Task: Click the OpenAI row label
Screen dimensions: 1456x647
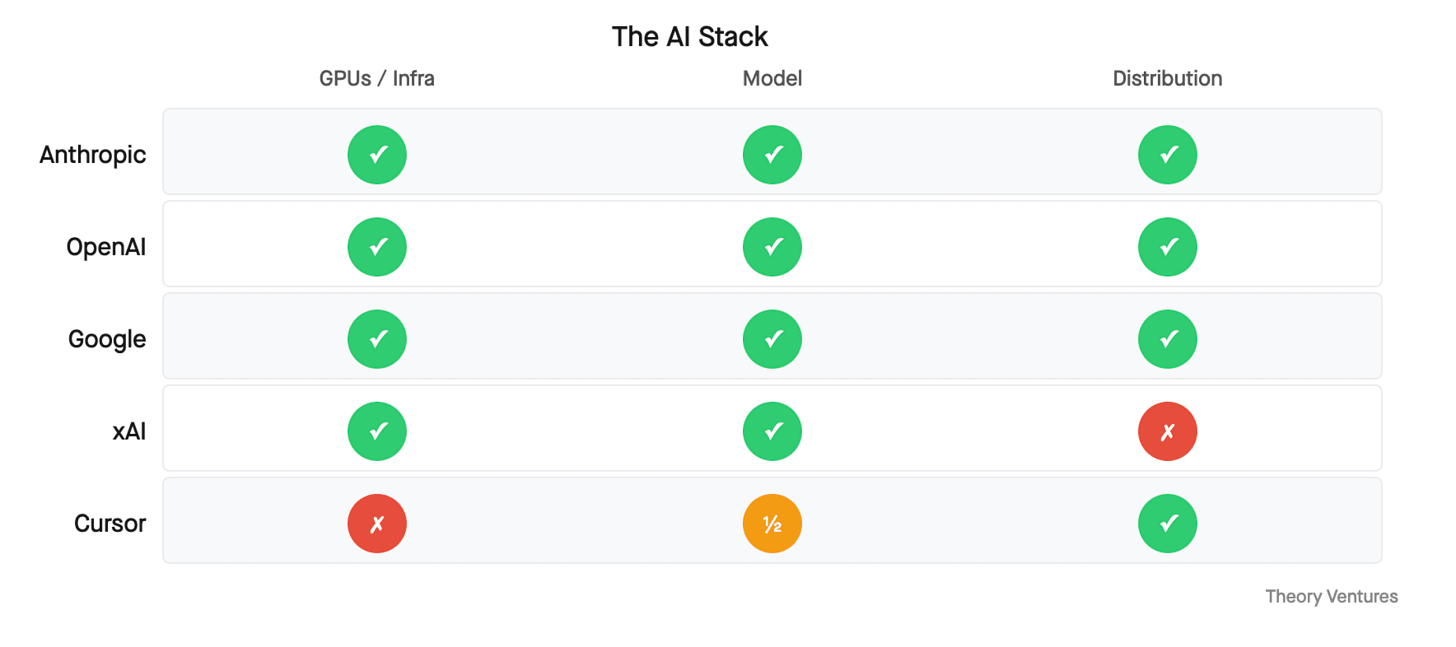Action: pos(106,247)
